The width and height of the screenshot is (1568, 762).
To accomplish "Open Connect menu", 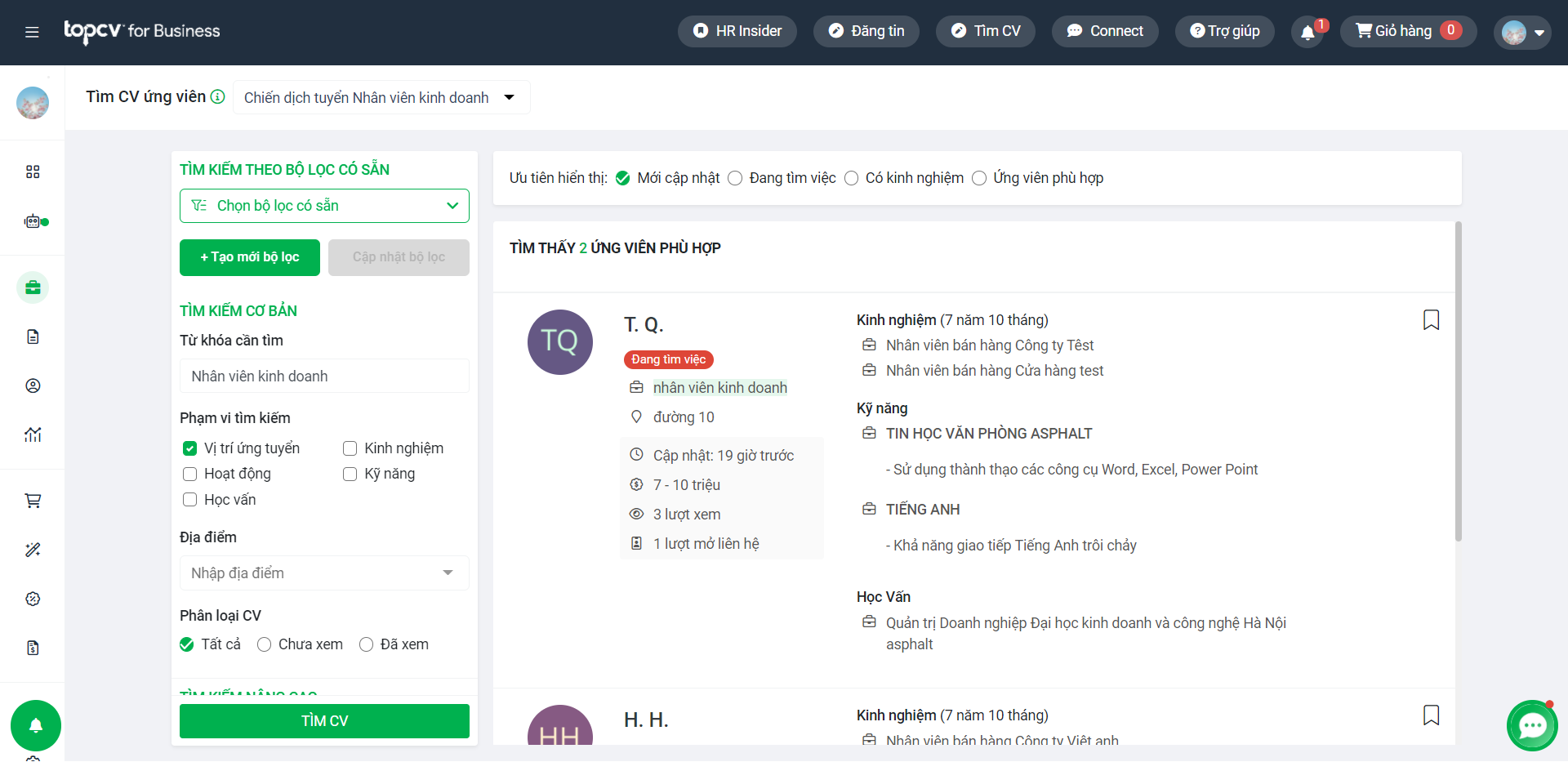I will tap(1105, 31).
